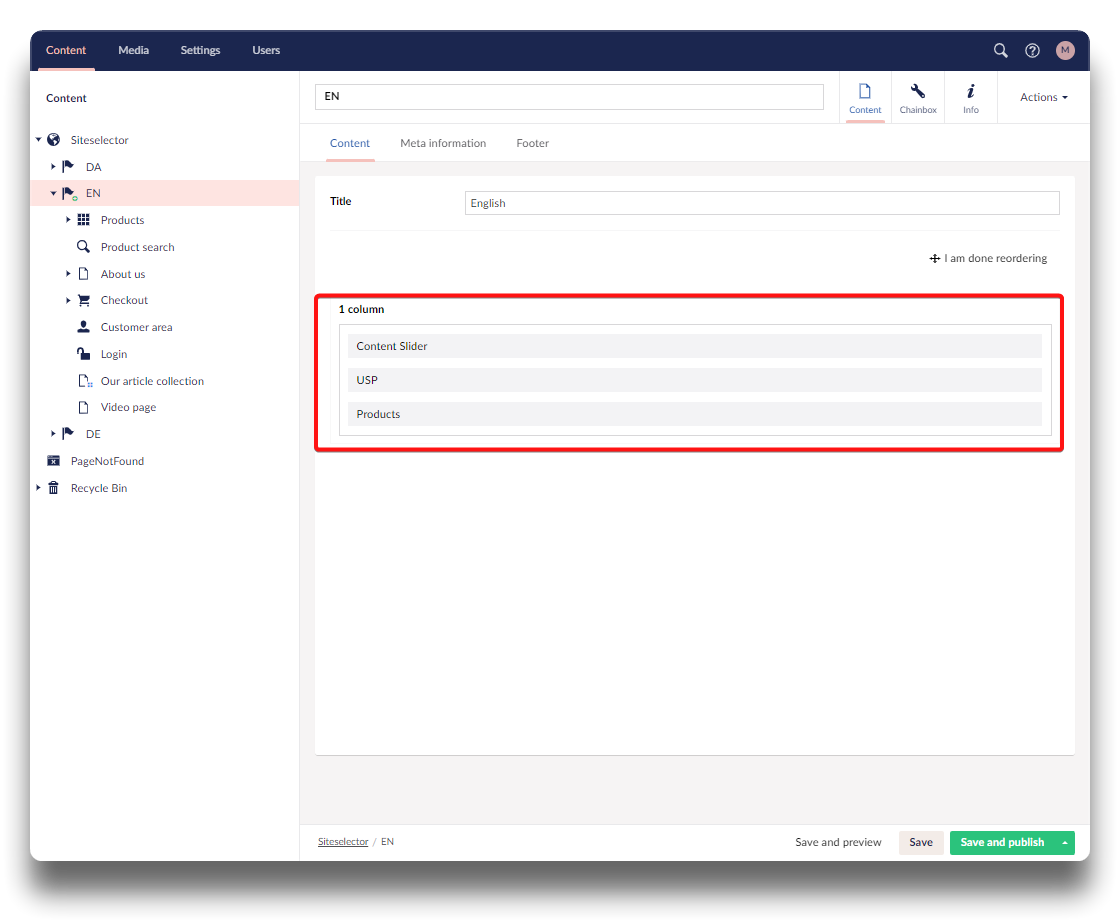Open the Chainbox wrench app
The height and width of the screenshot is (923, 1120).
[917, 97]
